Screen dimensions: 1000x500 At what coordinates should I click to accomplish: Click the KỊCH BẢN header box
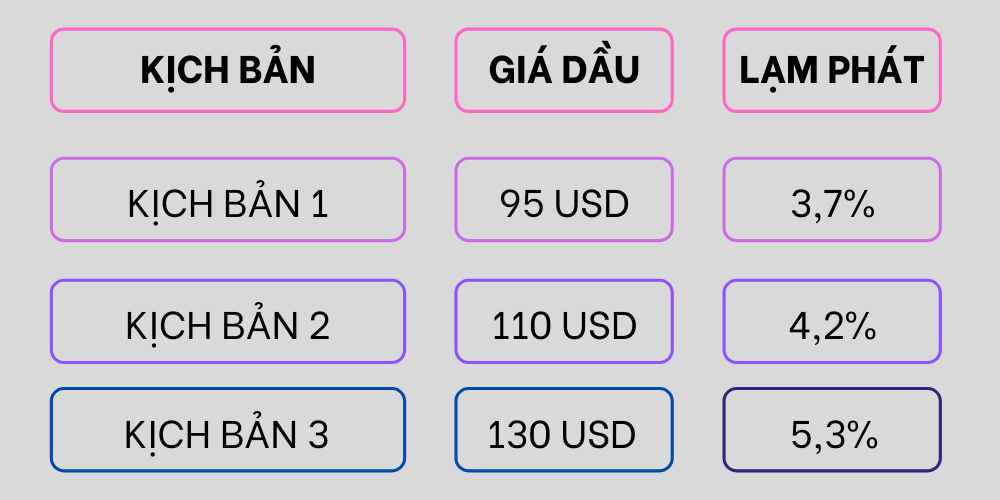[228, 70]
